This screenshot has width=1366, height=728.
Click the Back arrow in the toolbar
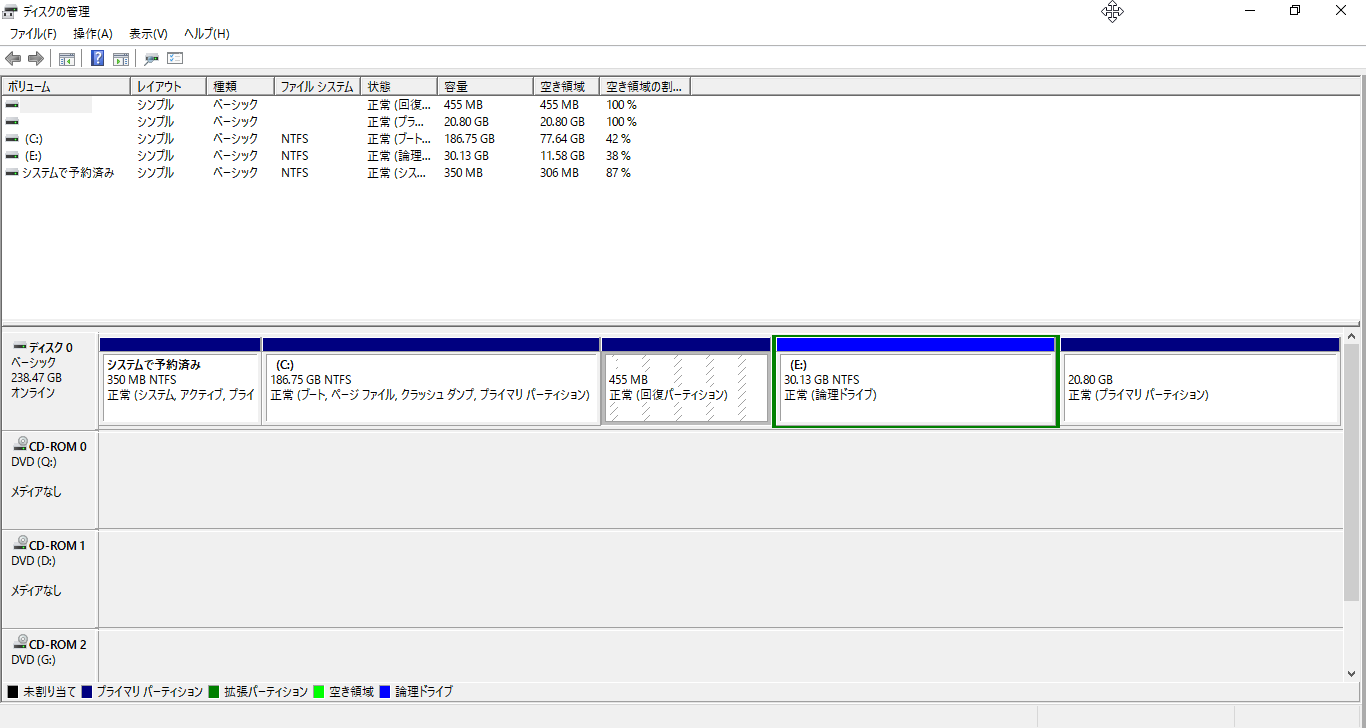click(13, 59)
